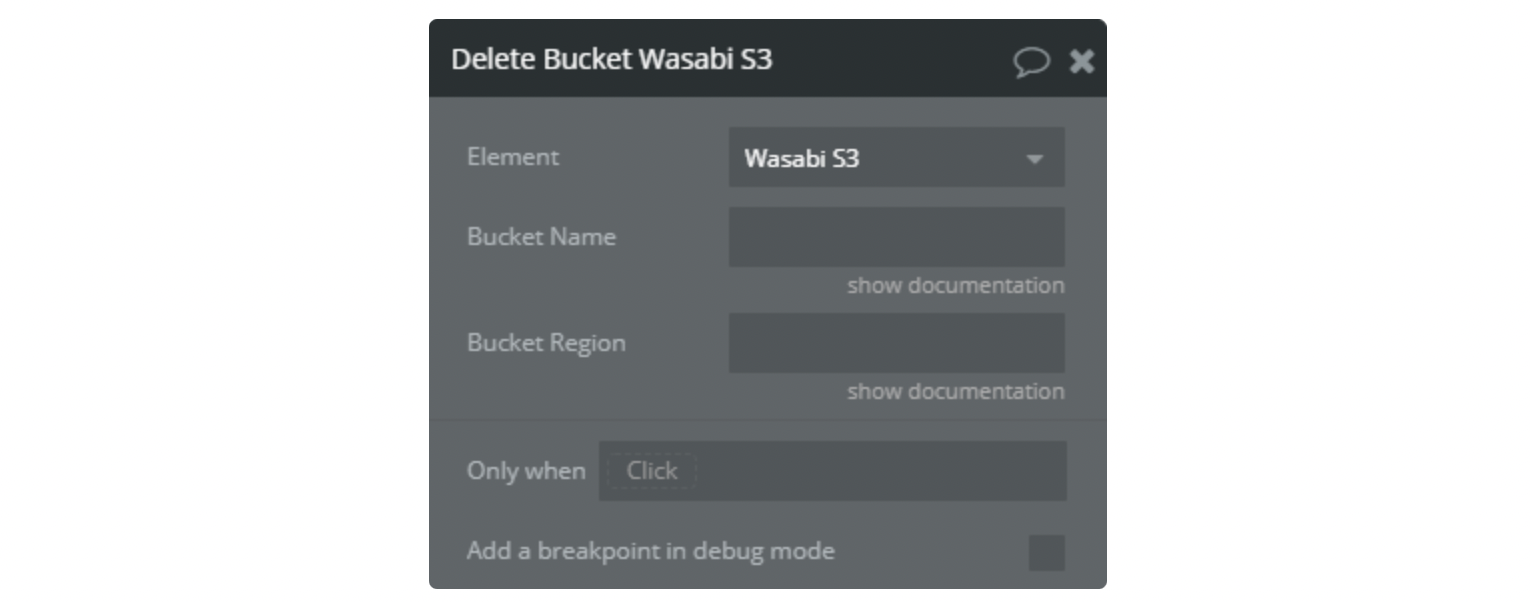Select the 'Wasabi S3' value text in dropdown
This screenshot has width=1530, height=602.
801,159
